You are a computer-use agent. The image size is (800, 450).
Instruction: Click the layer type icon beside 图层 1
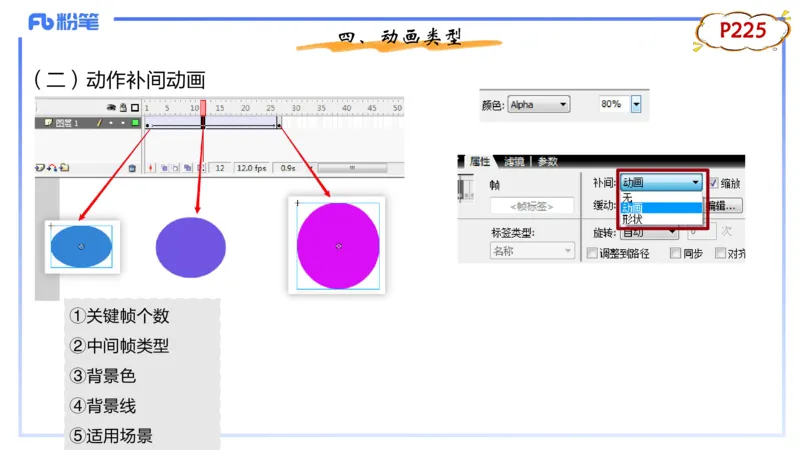(x=48, y=122)
